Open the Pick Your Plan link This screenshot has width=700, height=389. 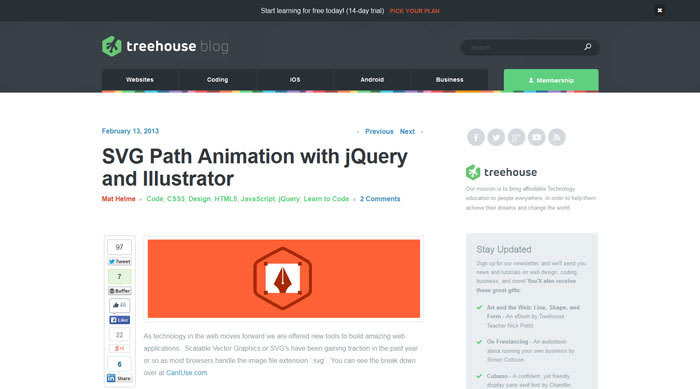coord(414,11)
